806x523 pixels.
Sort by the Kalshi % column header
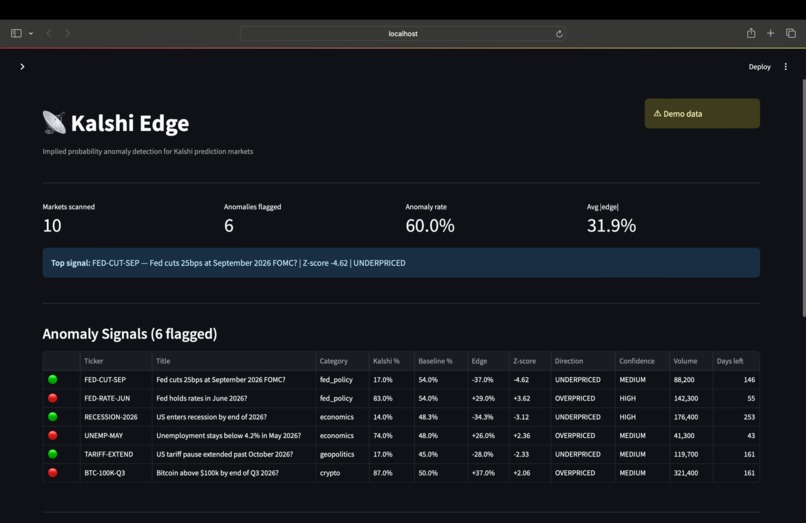tap(392, 361)
